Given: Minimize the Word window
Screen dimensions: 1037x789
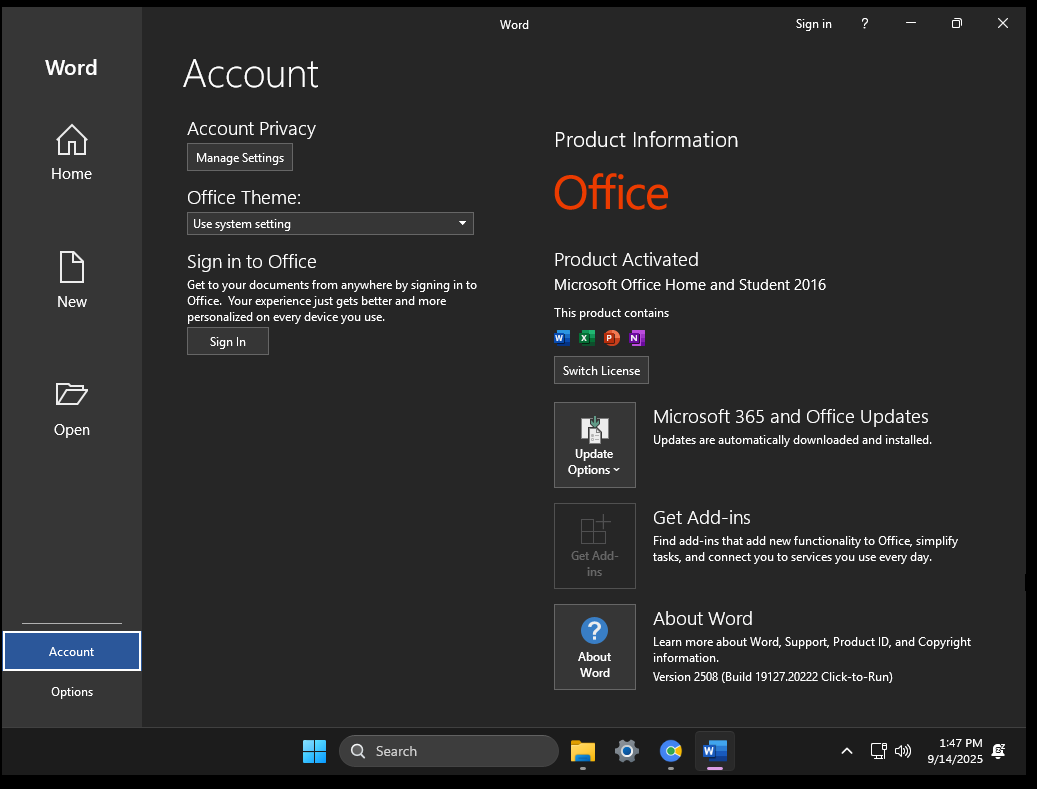Looking at the screenshot, I should point(911,23).
